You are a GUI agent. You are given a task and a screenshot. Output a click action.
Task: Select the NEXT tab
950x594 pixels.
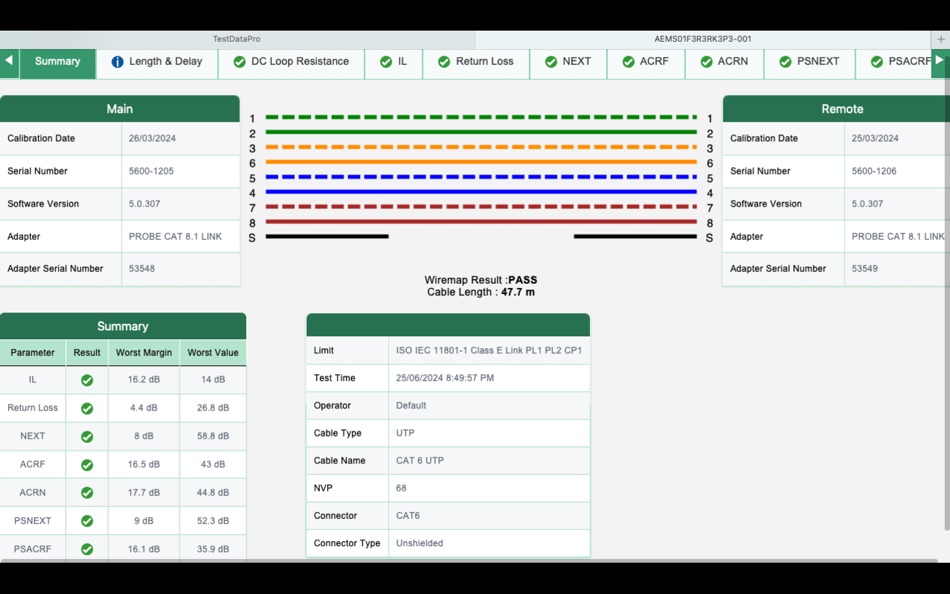click(568, 63)
